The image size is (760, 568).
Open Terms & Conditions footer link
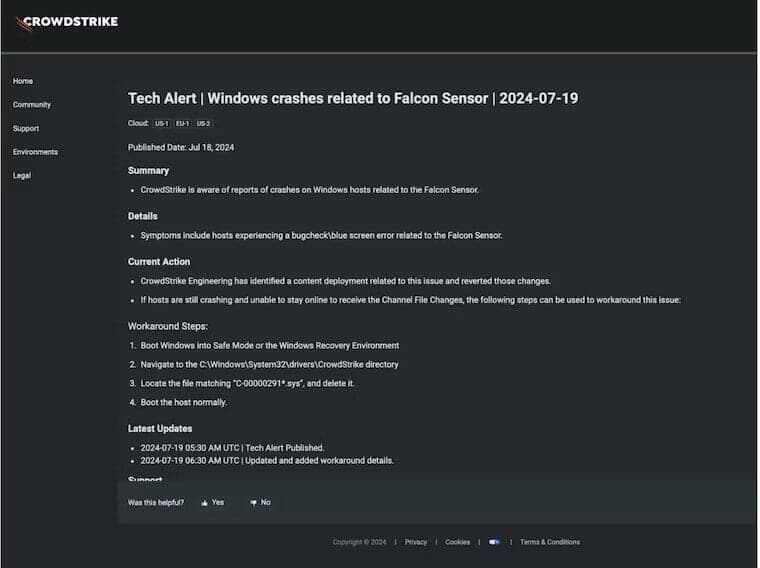coord(550,542)
